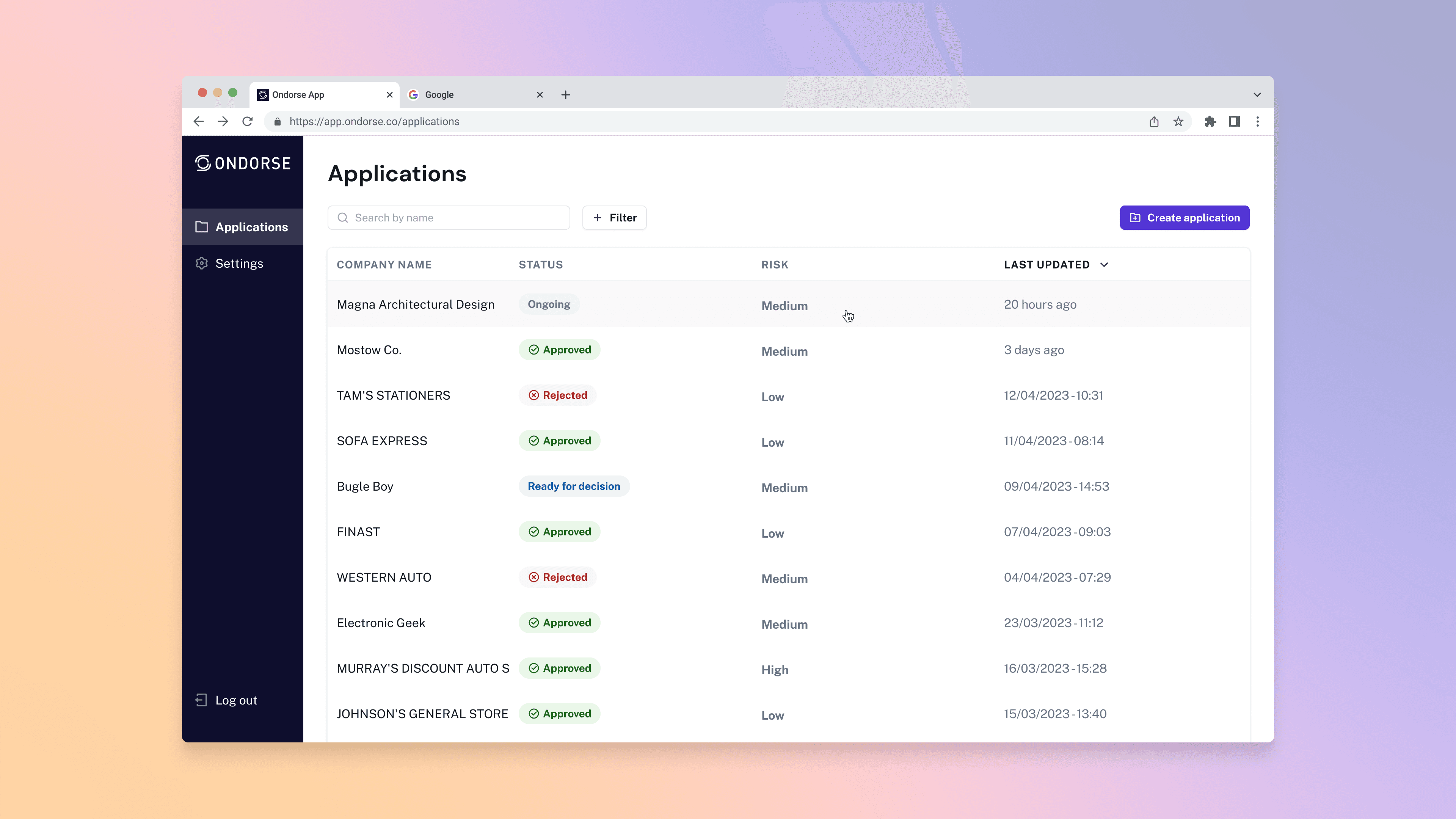Open the browser extensions puzzle icon
This screenshot has height=819, width=1456.
coord(1210,121)
